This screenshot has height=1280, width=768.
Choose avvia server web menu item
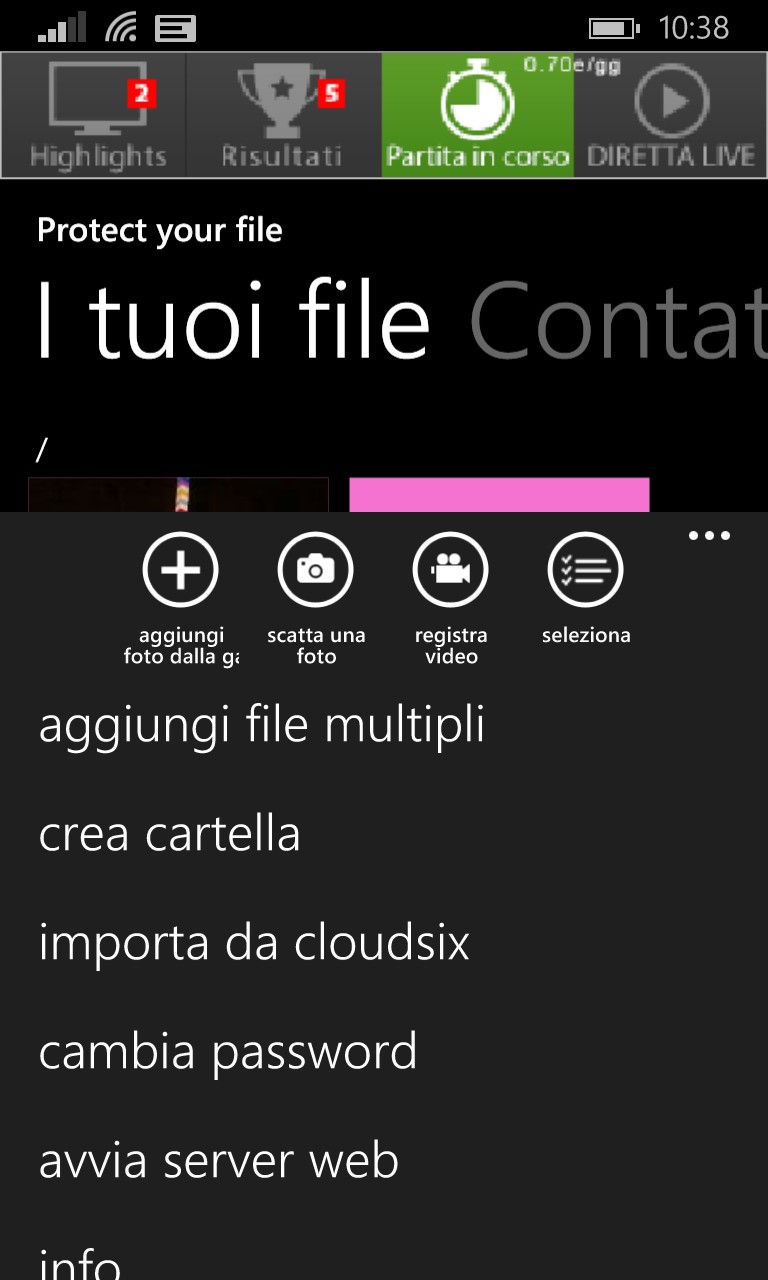(x=219, y=1161)
